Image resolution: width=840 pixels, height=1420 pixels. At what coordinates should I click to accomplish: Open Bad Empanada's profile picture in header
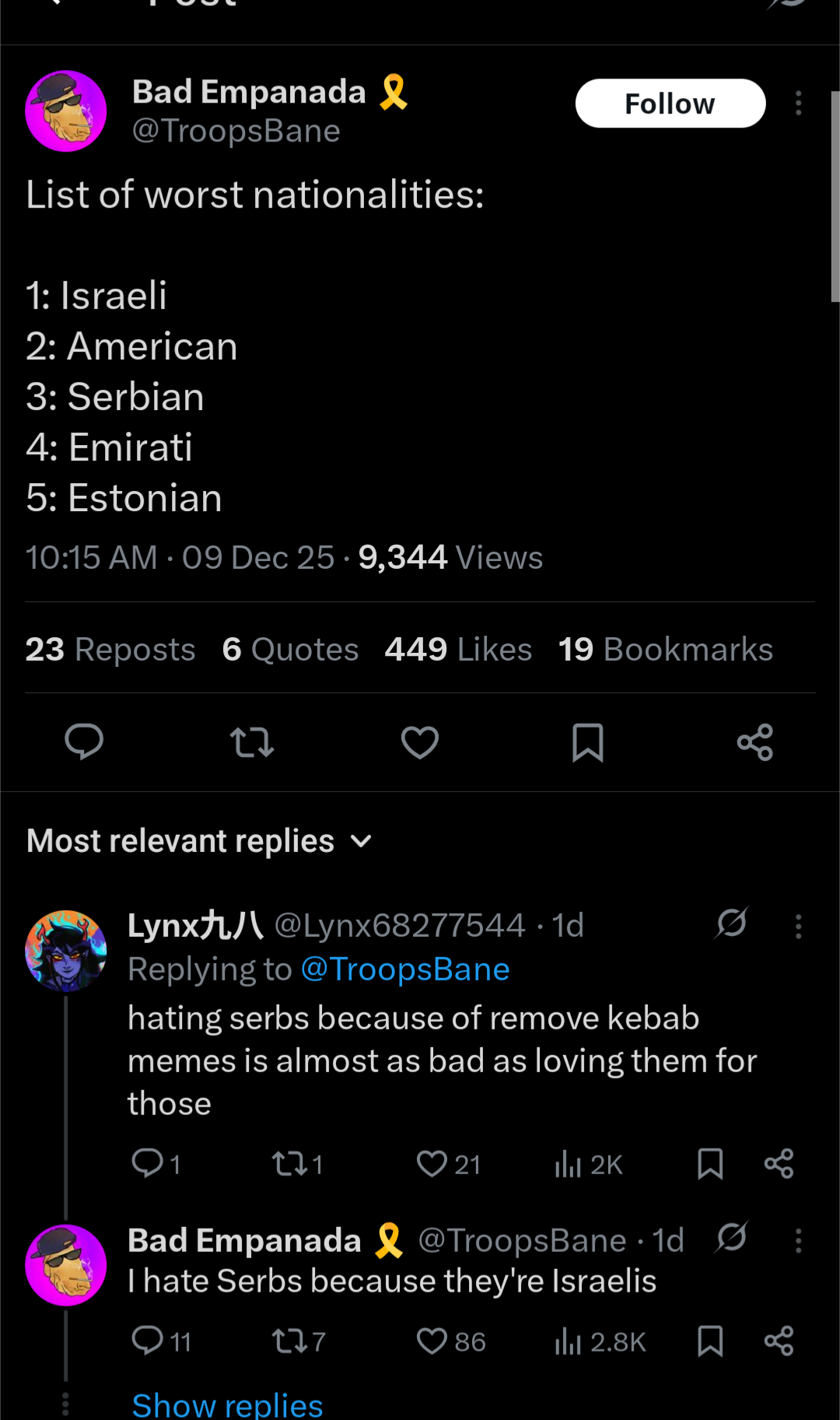[x=66, y=111]
